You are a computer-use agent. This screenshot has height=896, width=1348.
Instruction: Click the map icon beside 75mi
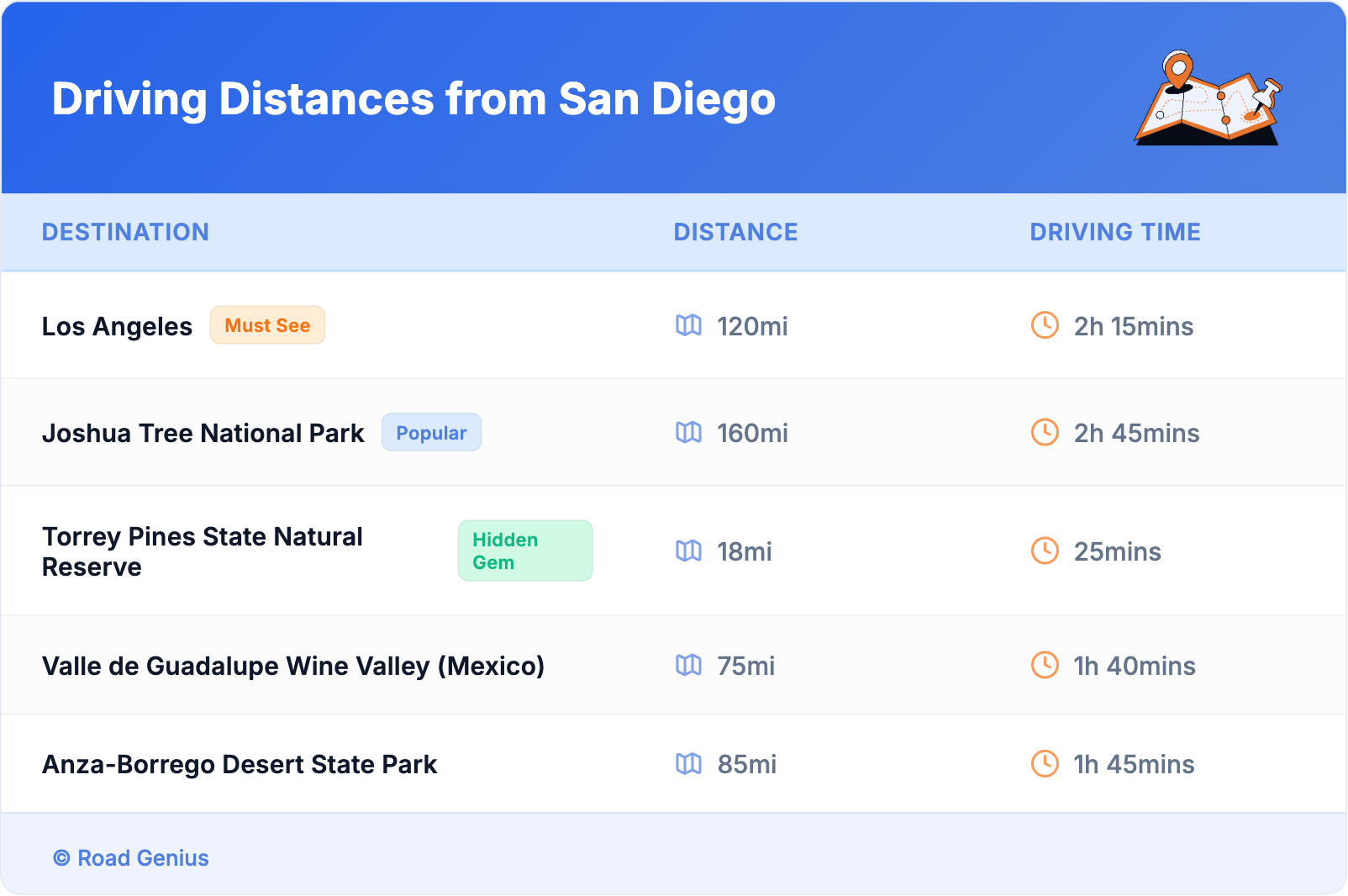click(688, 665)
